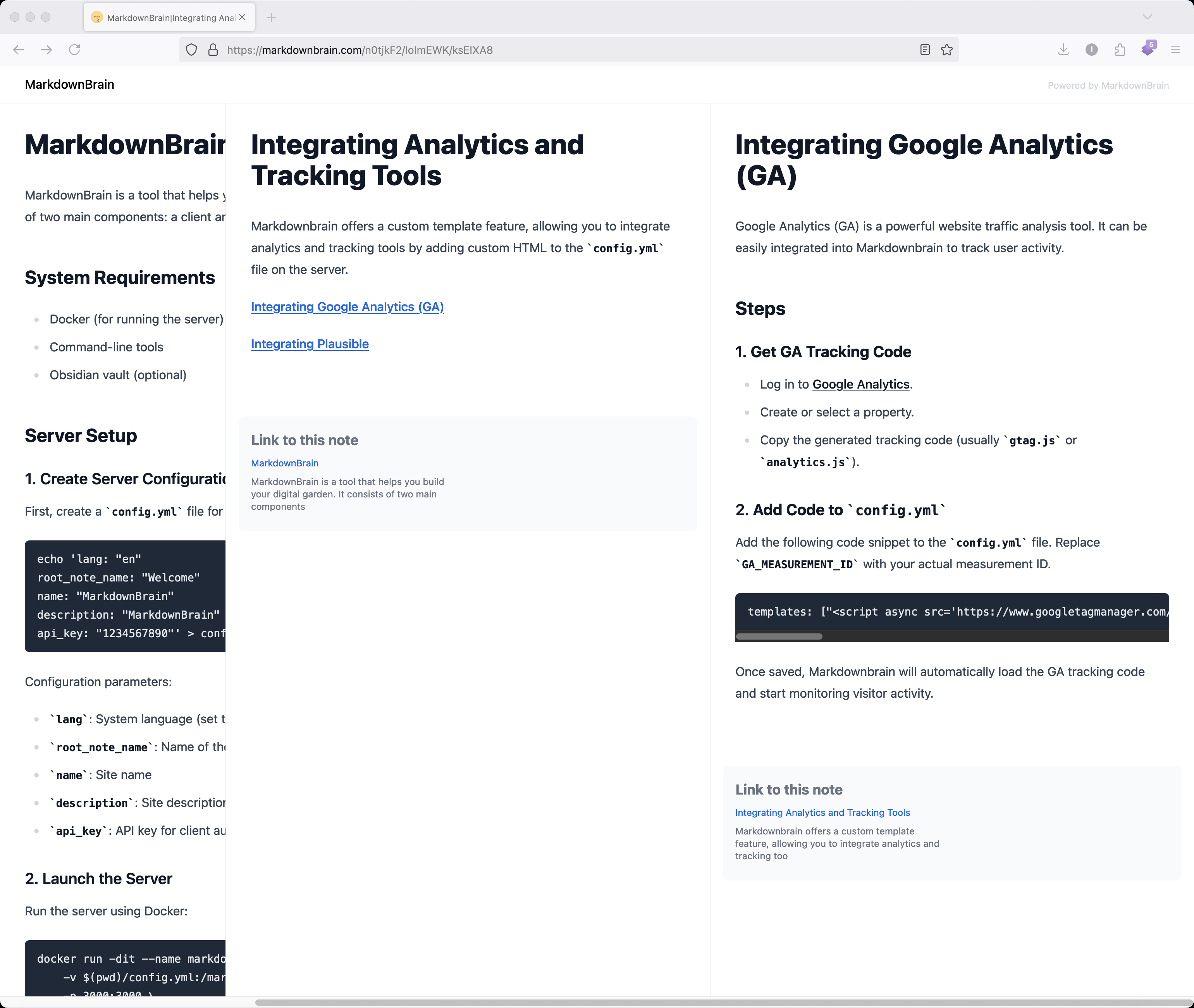Click the Integrating Google Analytics (GA) heading
The width and height of the screenshot is (1194, 1008).
pyautogui.click(x=924, y=160)
